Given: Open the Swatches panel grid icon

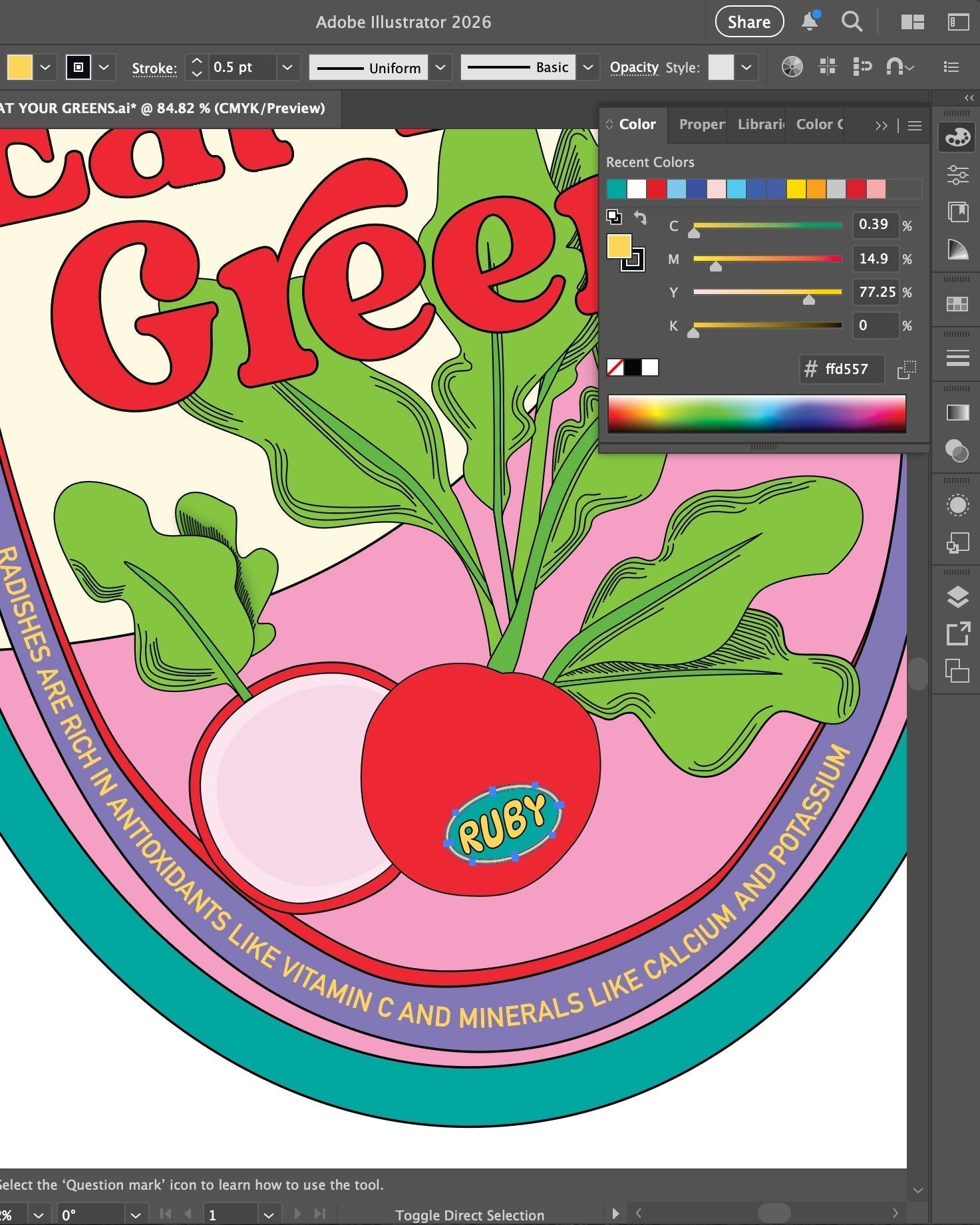Looking at the screenshot, I should click(957, 304).
